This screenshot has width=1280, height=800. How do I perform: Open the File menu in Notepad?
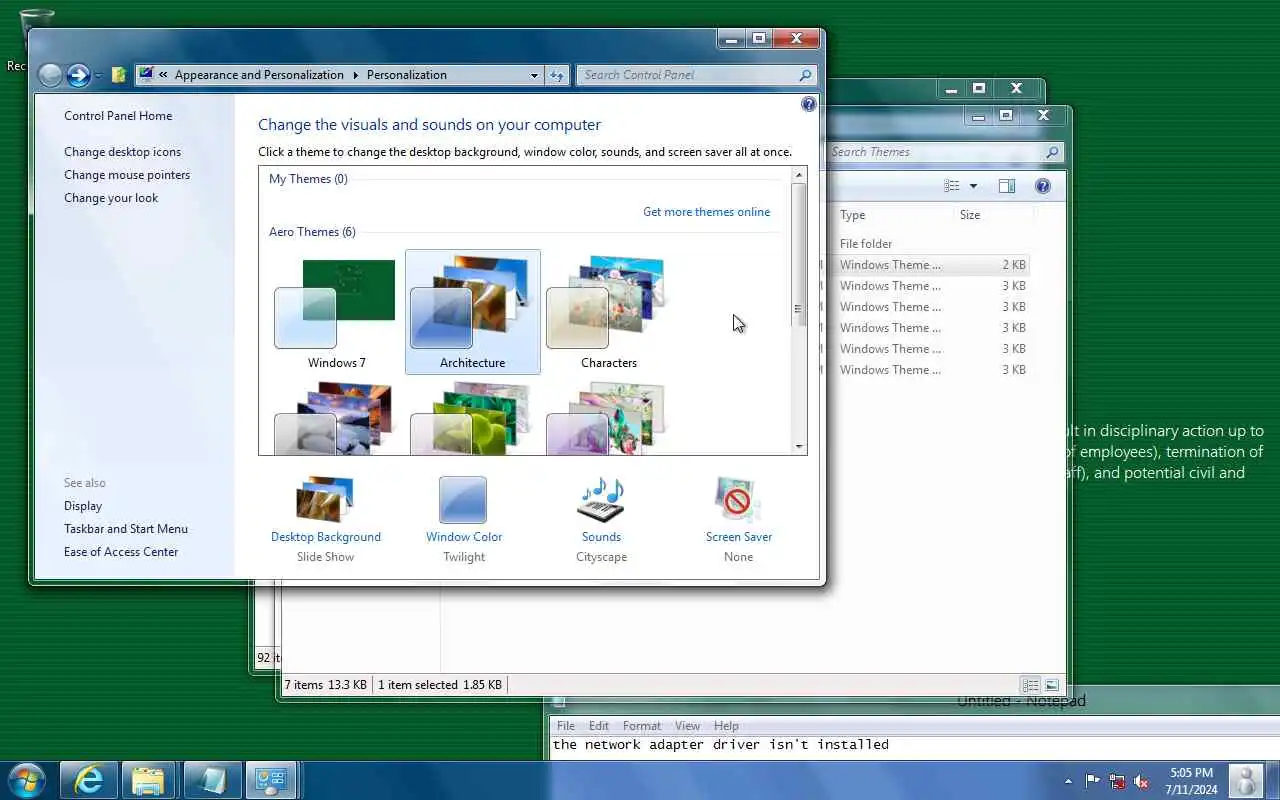(x=565, y=726)
